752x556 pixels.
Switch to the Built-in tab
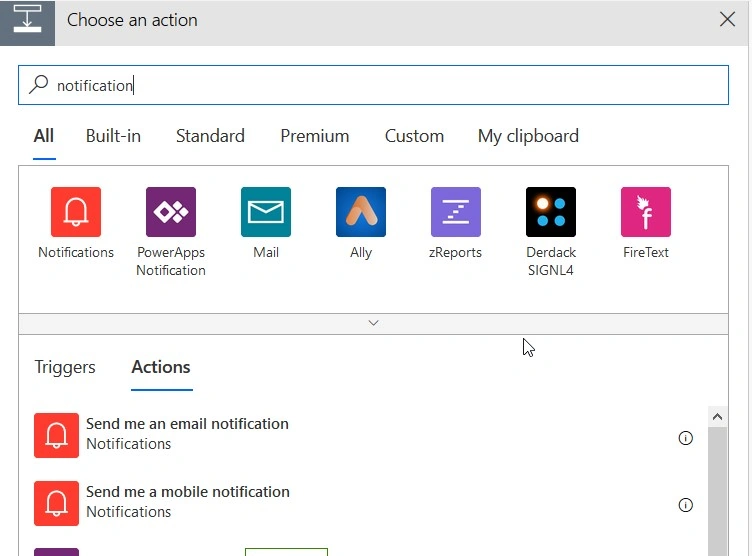coord(113,136)
